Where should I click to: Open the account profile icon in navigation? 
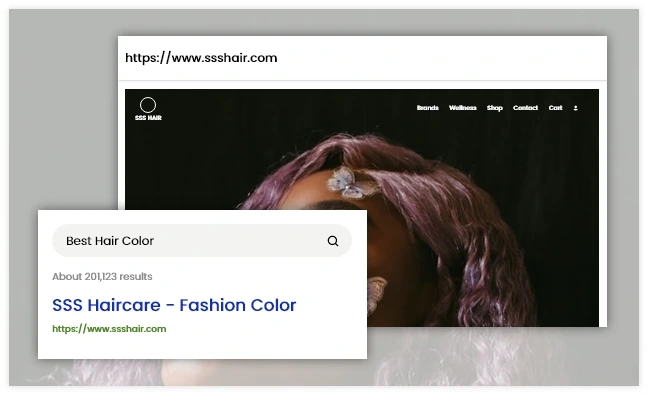click(x=575, y=108)
